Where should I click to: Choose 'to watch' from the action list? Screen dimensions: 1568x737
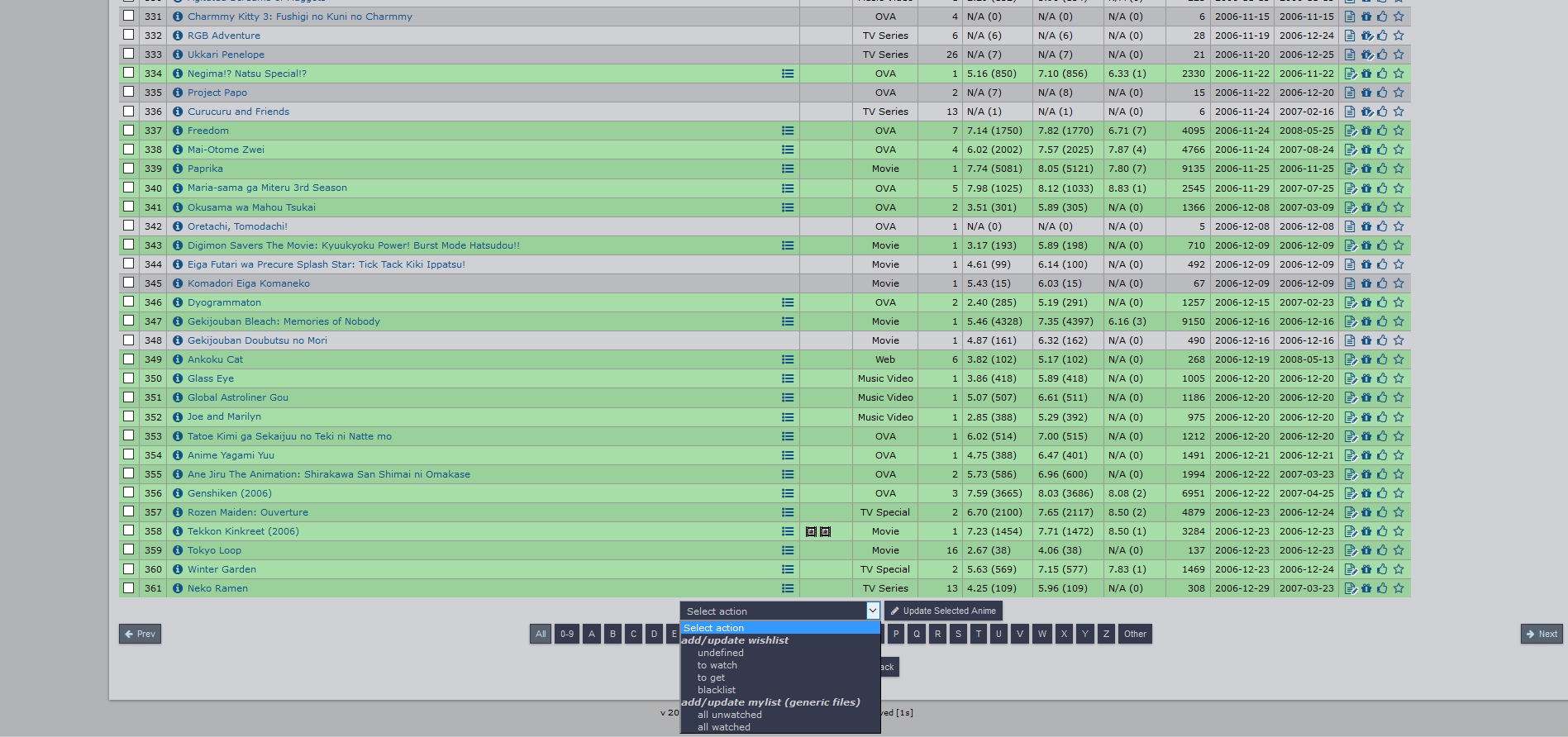pyautogui.click(x=717, y=665)
